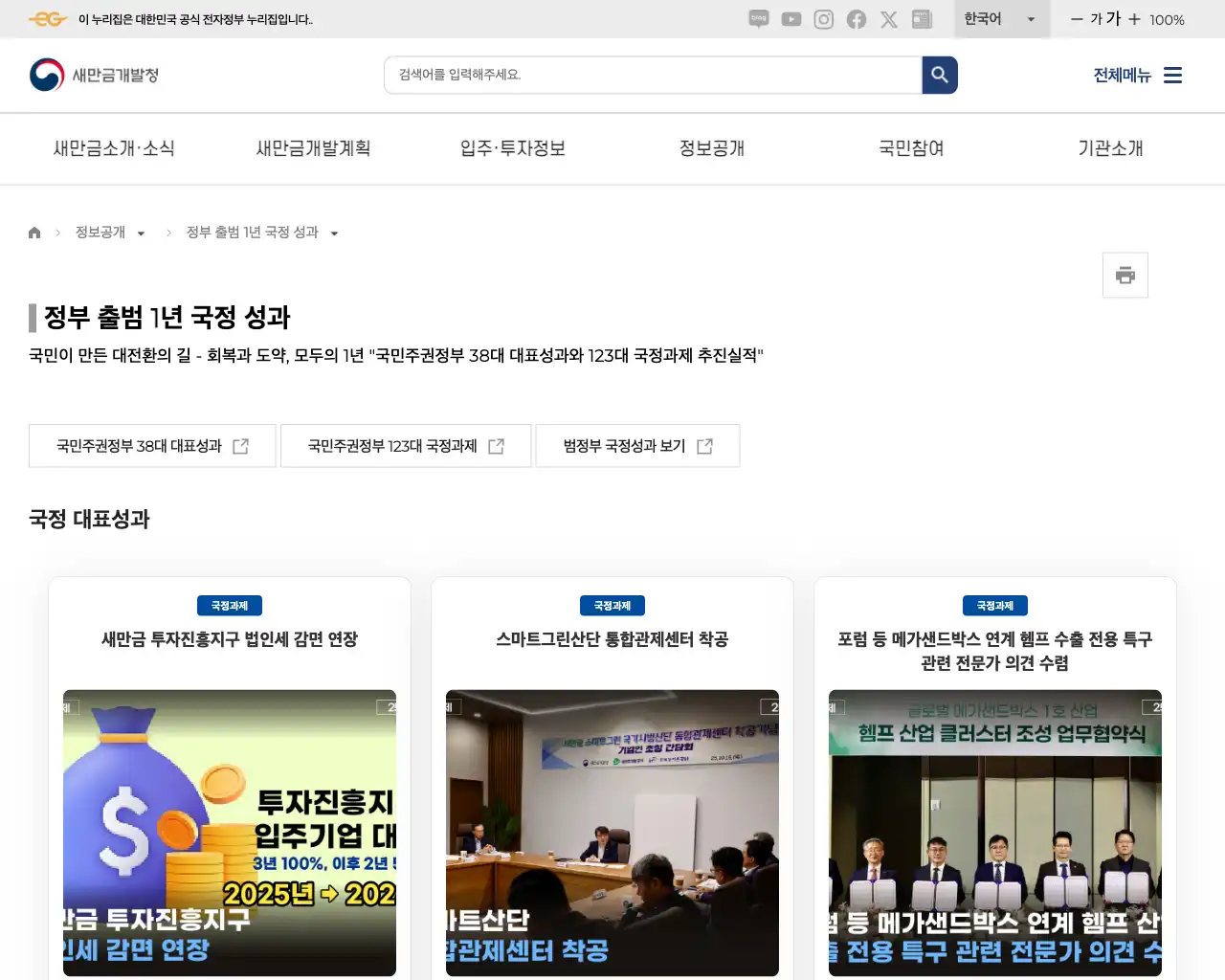Click the 국민주권정부 38대 대표성과 button
Viewport: 1225px width, 980px height.
152,446
